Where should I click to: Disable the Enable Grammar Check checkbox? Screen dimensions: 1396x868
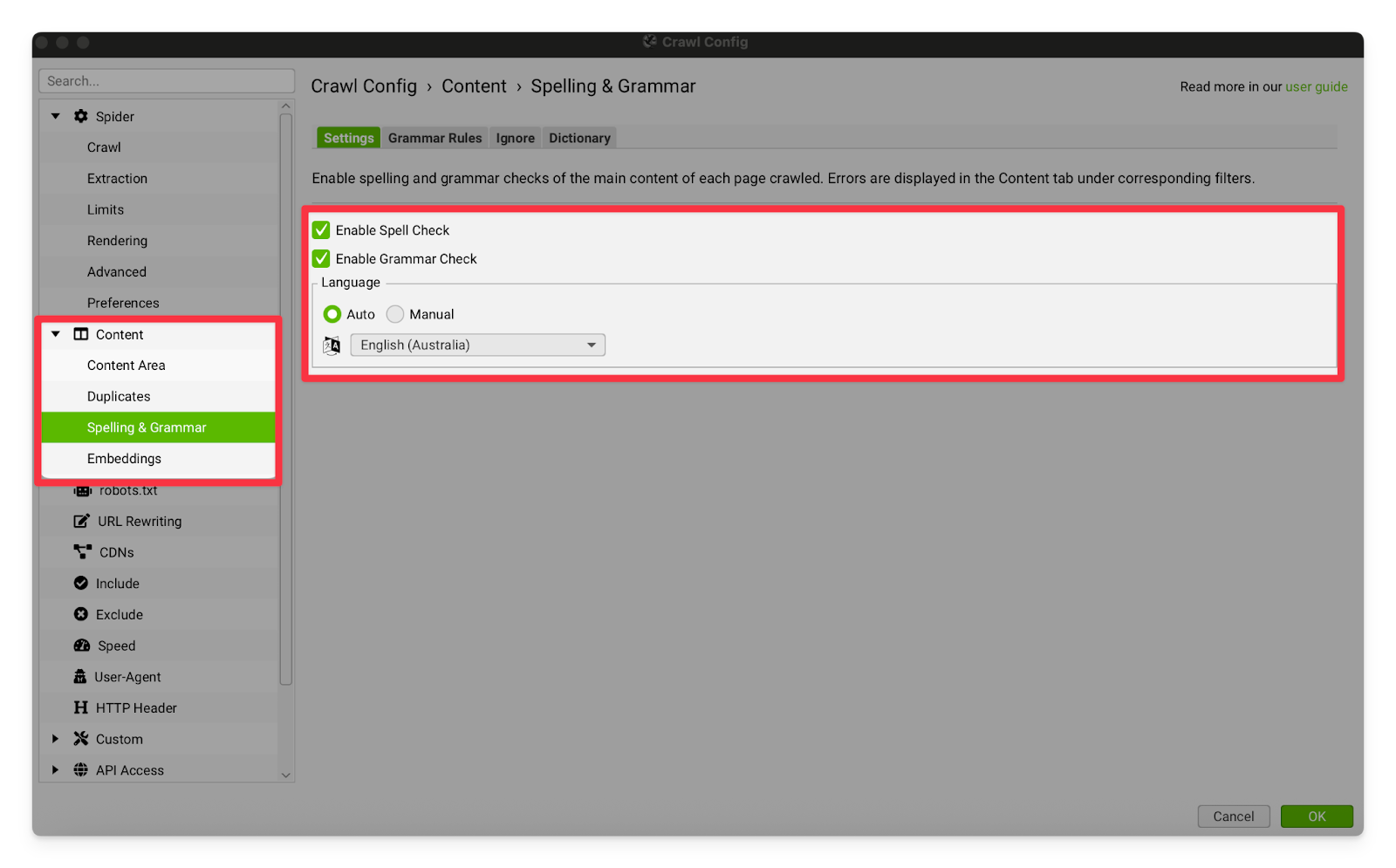click(321, 259)
